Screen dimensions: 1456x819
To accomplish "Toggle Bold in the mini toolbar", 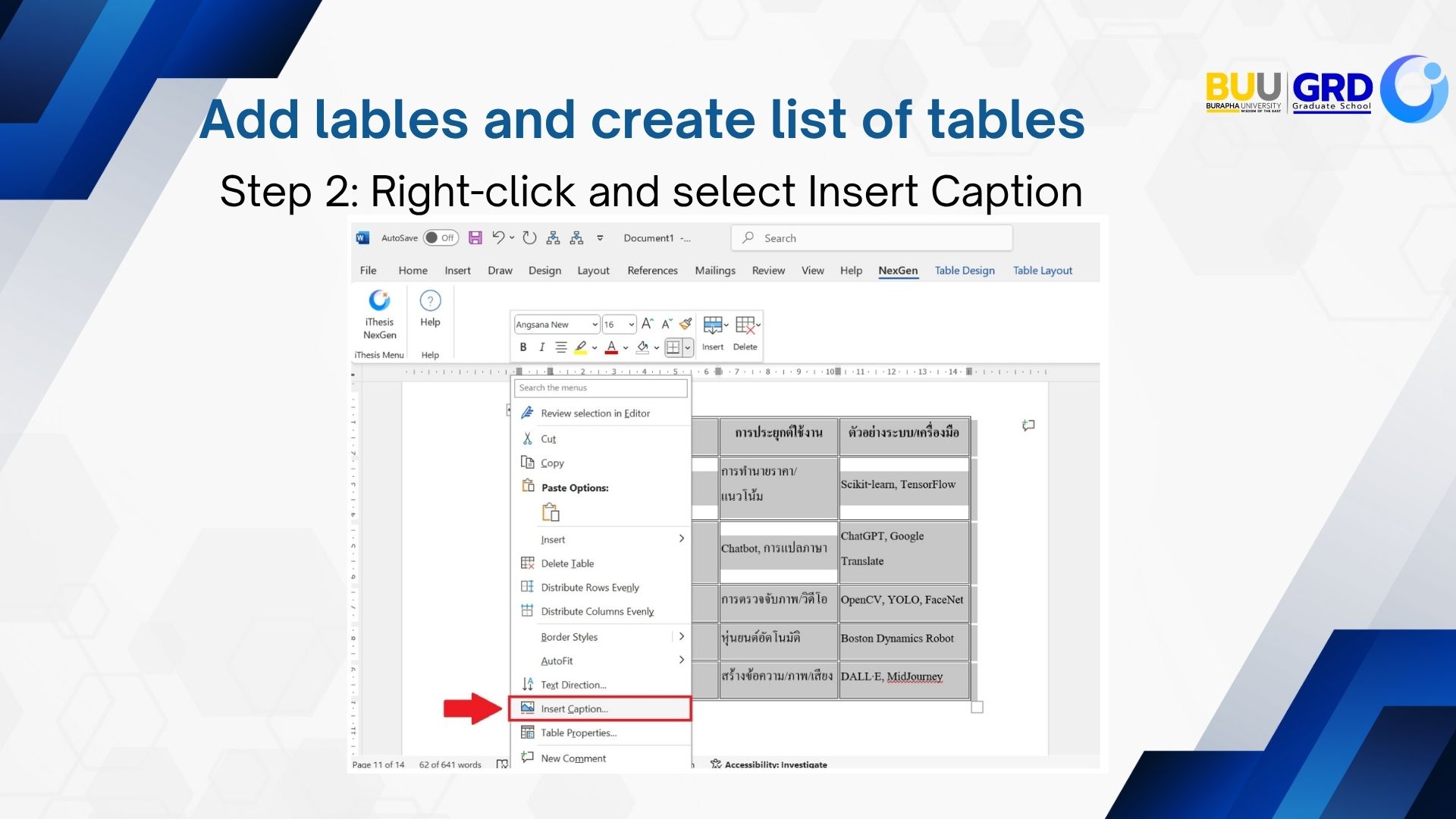I will coord(522,347).
